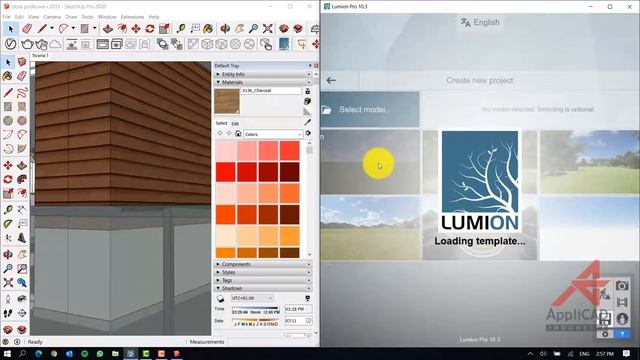This screenshot has width=640, height=360.
Task: Click the create material icon
Action: (307, 101)
